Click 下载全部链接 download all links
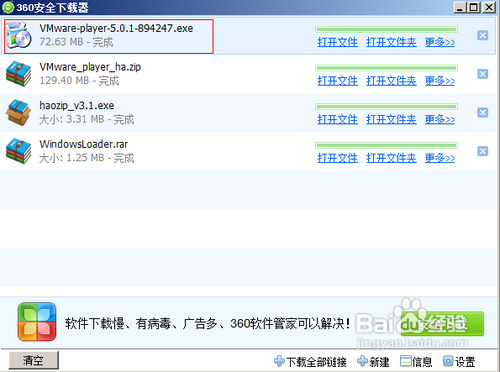 (310, 362)
